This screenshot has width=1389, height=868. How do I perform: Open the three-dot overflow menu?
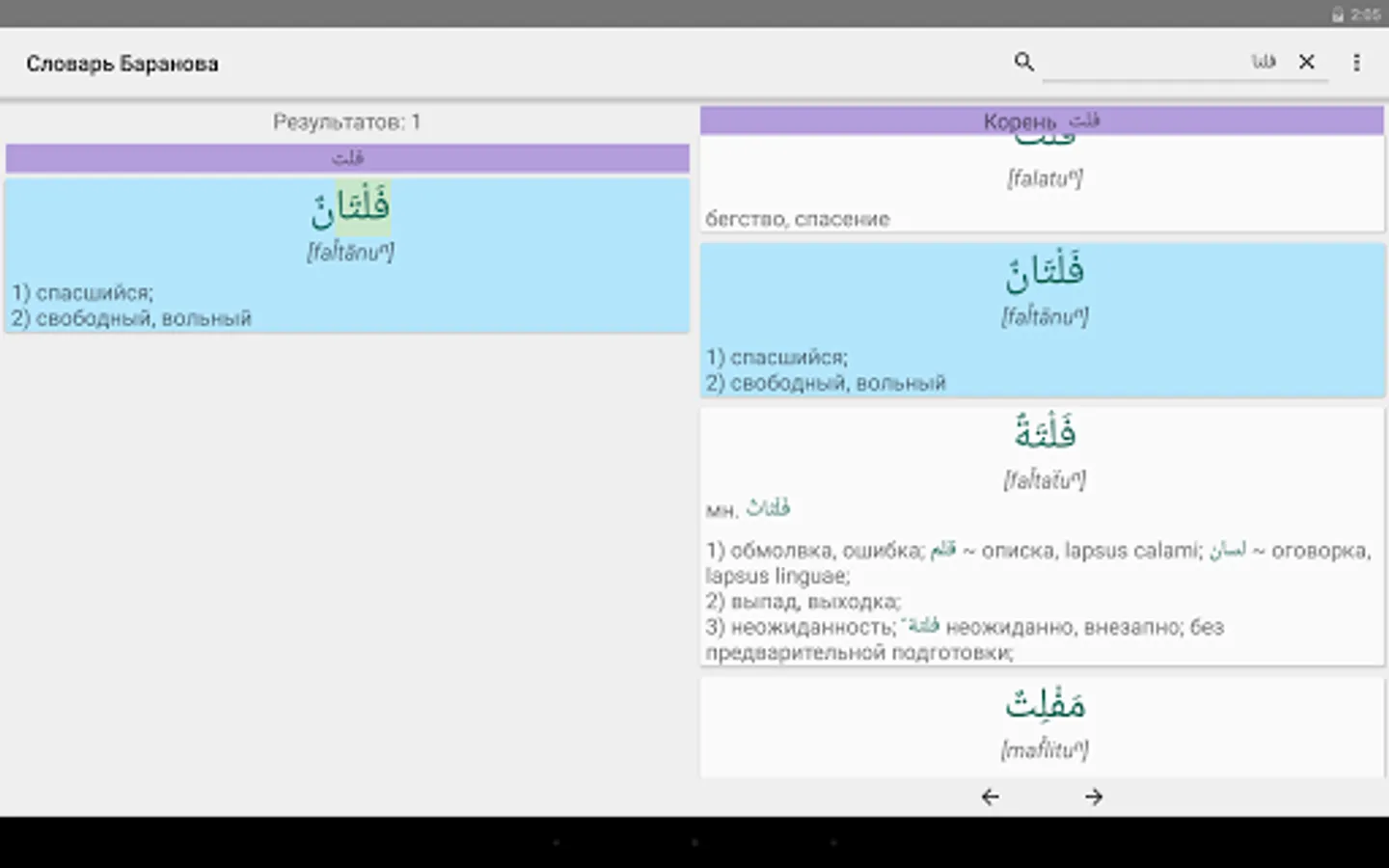(x=1356, y=63)
